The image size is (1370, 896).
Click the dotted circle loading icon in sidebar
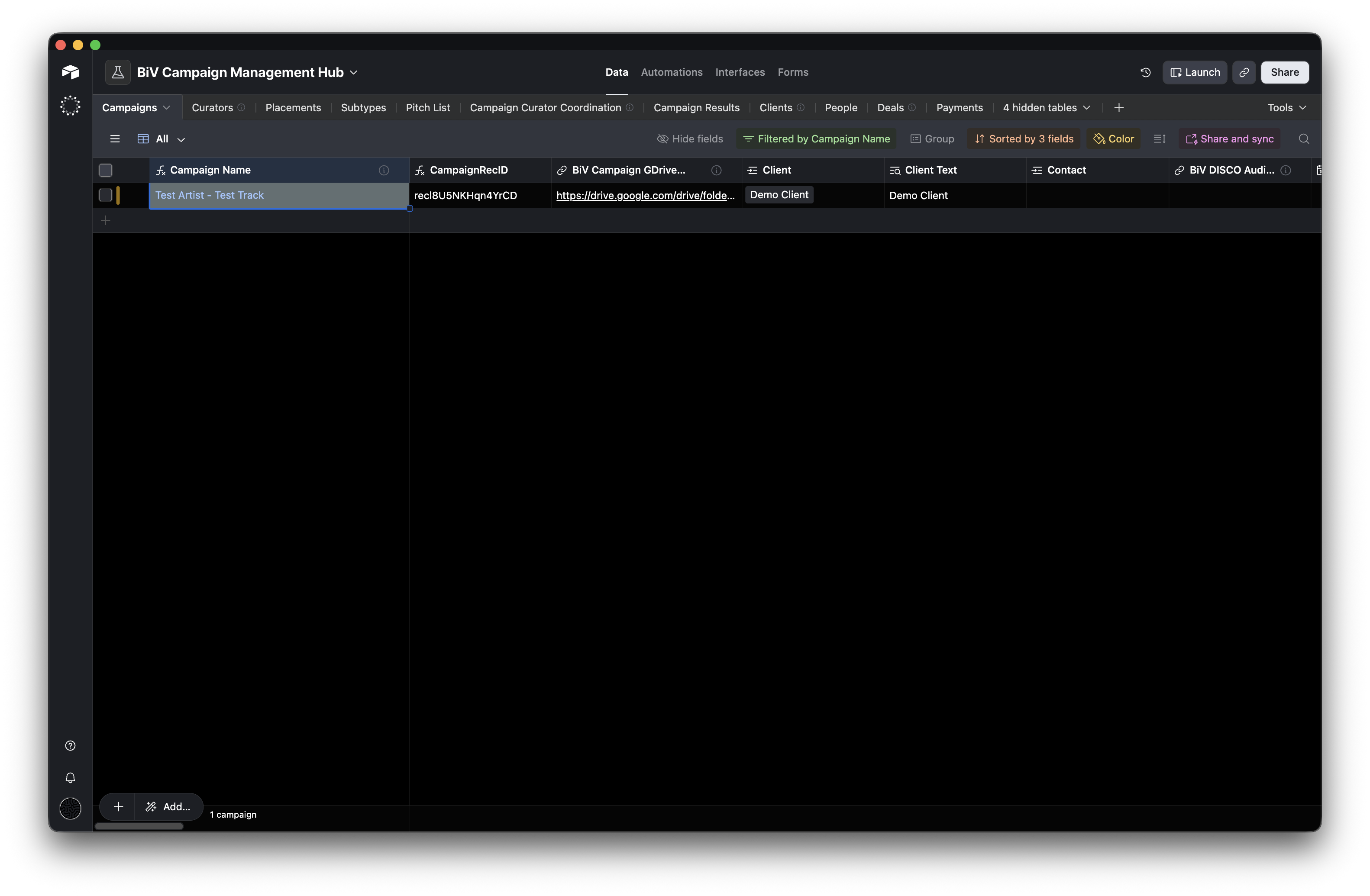click(x=70, y=106)
